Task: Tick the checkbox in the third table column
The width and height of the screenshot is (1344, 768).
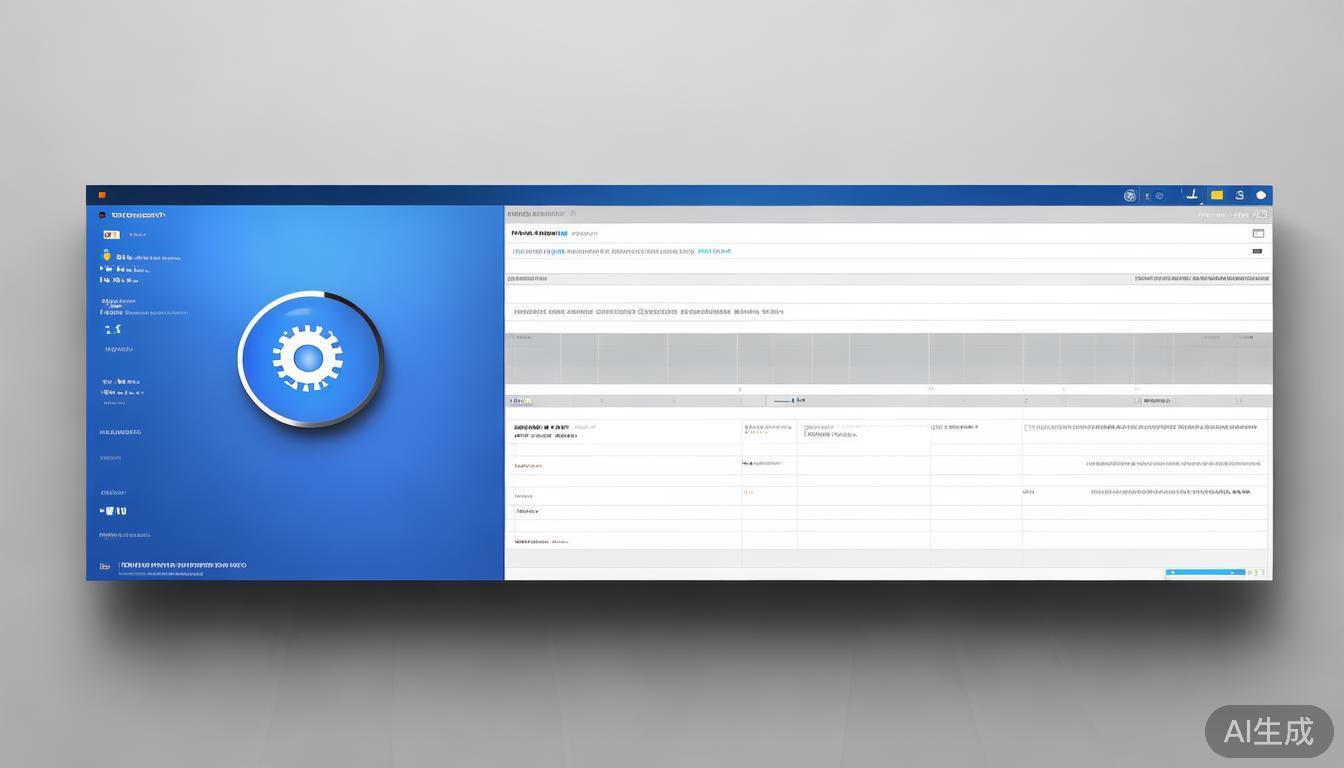Action: tap(806, 428)
